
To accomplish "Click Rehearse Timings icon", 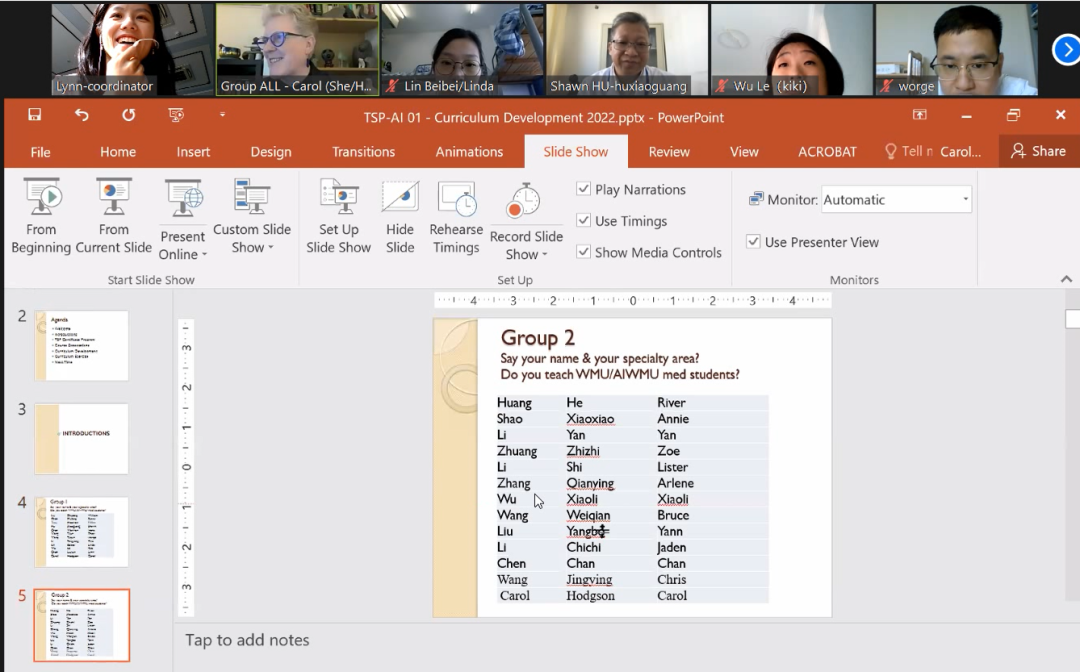I will [456, 215].
